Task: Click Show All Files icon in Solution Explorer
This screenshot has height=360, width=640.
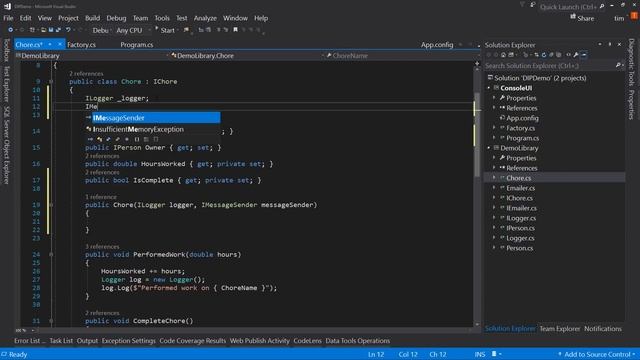Action: [559, 55]
